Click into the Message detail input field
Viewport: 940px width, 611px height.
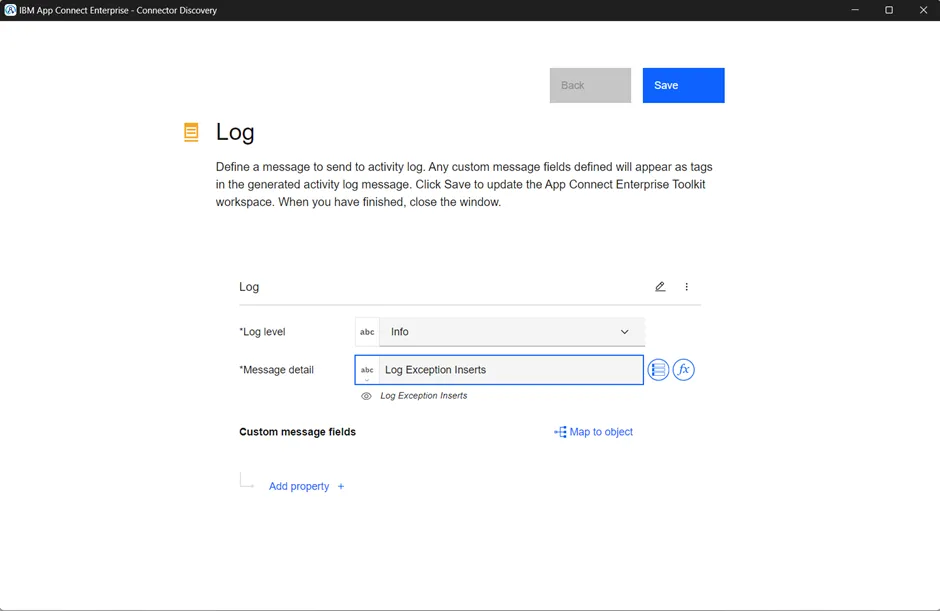[511, 370]
